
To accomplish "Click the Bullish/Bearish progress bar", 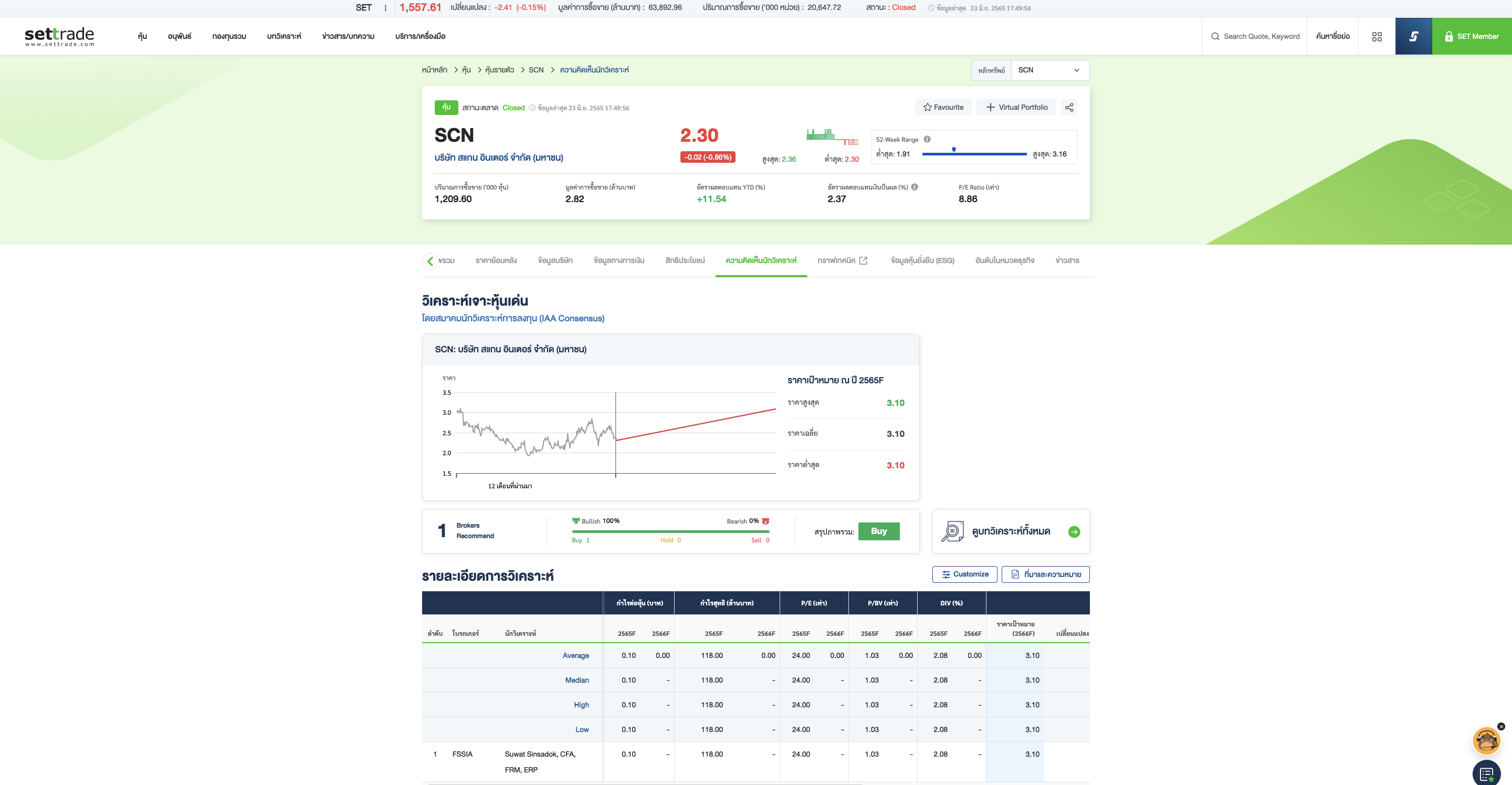I will (x=670, y=531).
